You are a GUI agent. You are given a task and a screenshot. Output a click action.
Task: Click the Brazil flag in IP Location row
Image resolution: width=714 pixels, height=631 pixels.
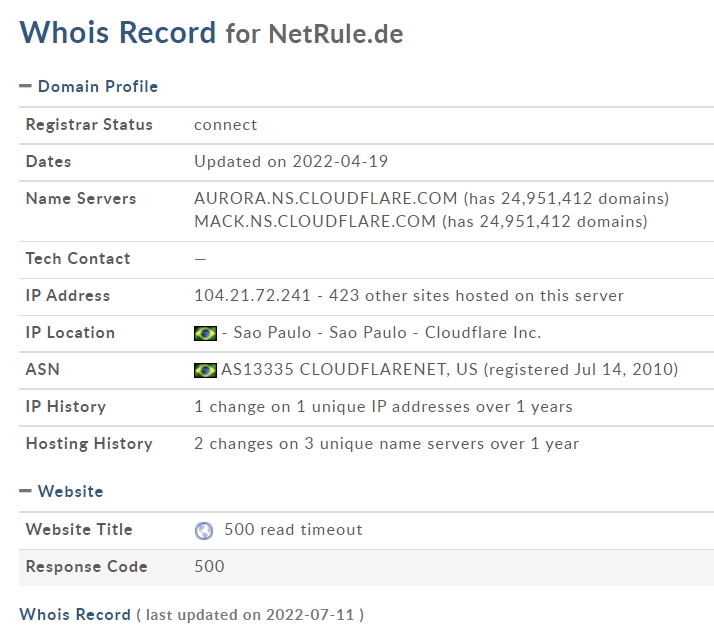[205, 334]
